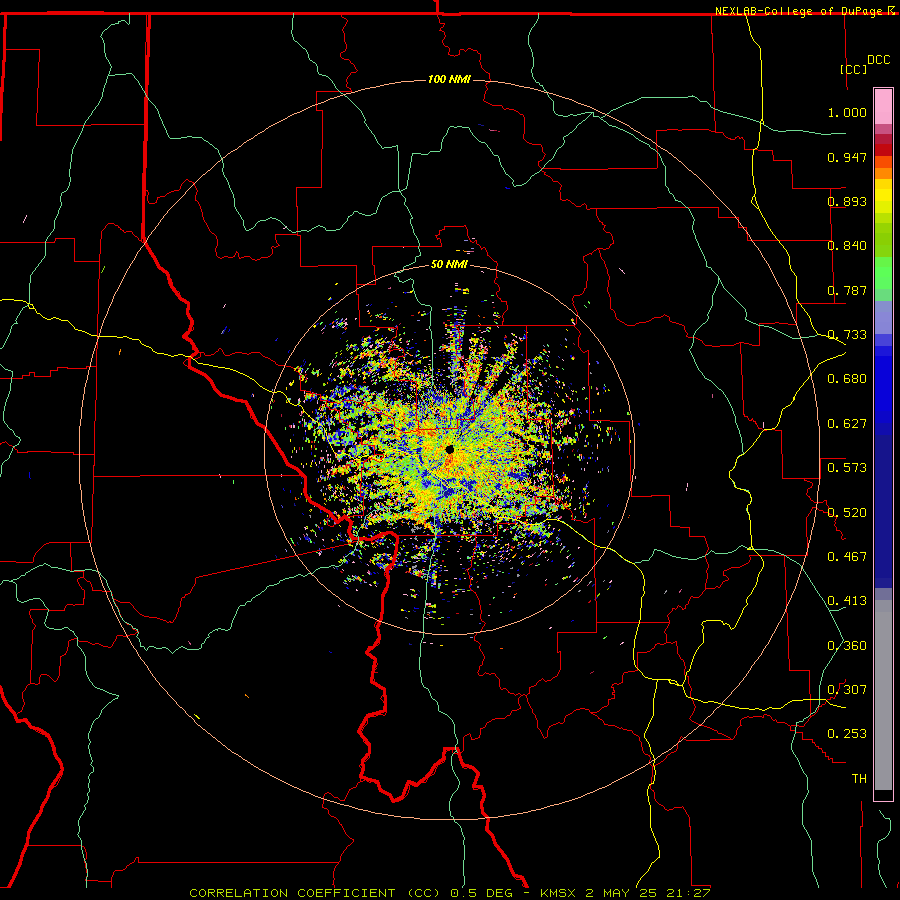Image resolution: width=900 pixels, height=900 pixels.
Task: Select the 0.360 legend value
Action: click(847, 646)
